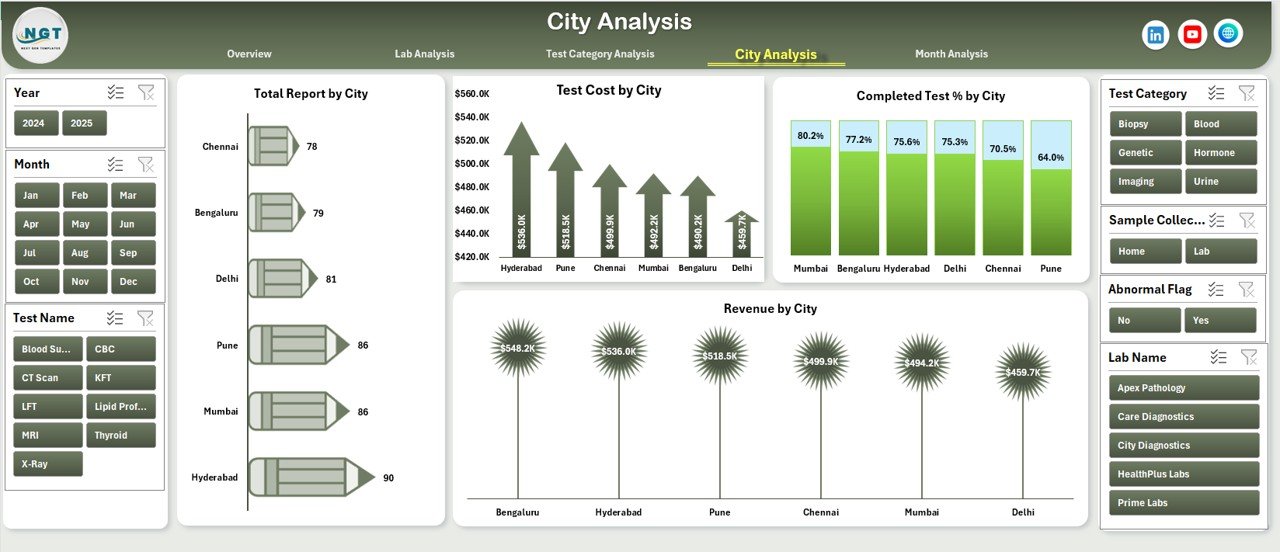Switch to the Lab Analysis tab

click(x=424, y=54)
